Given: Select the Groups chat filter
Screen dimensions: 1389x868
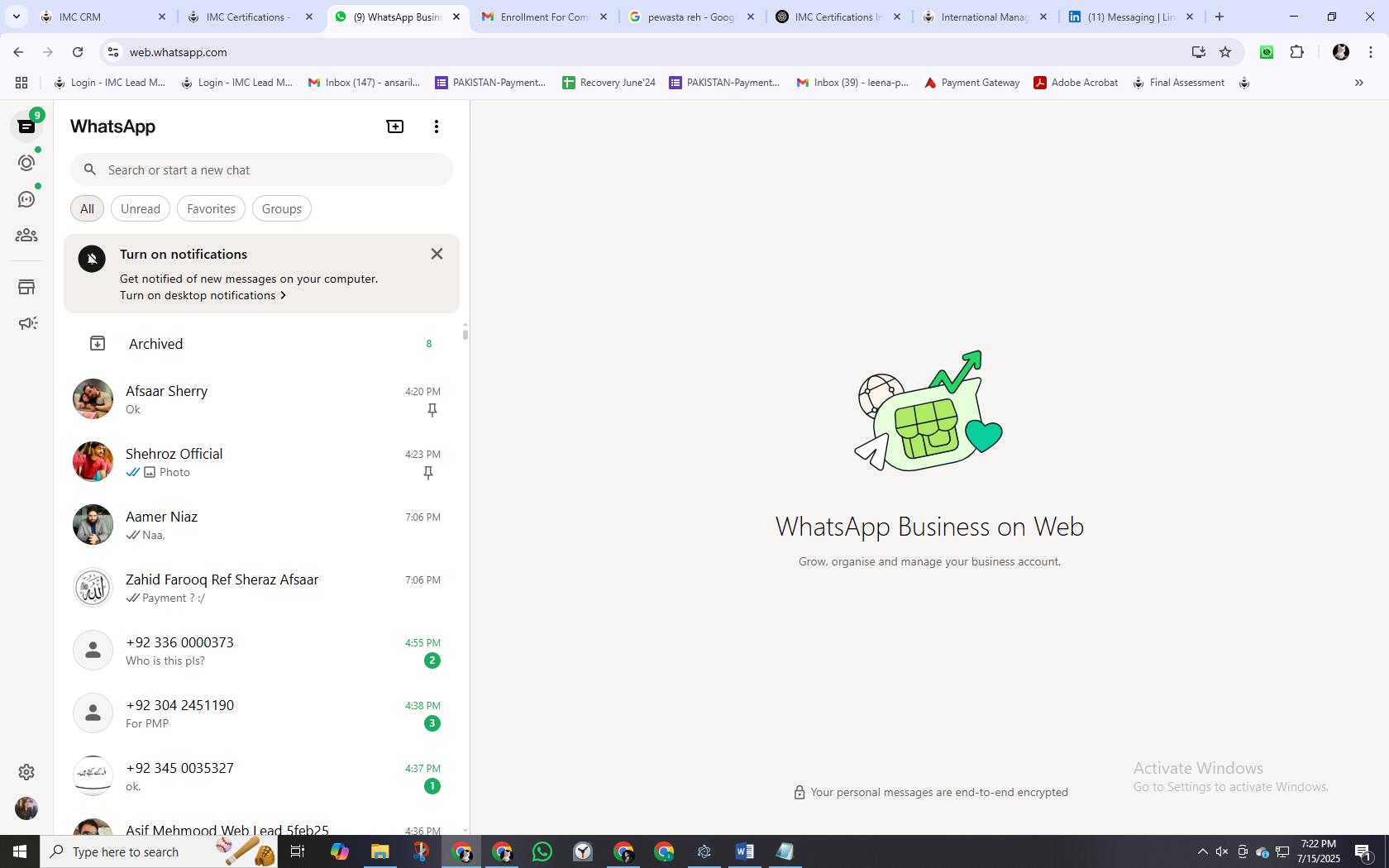Looking at the screenshot, I should click(281, 209).
